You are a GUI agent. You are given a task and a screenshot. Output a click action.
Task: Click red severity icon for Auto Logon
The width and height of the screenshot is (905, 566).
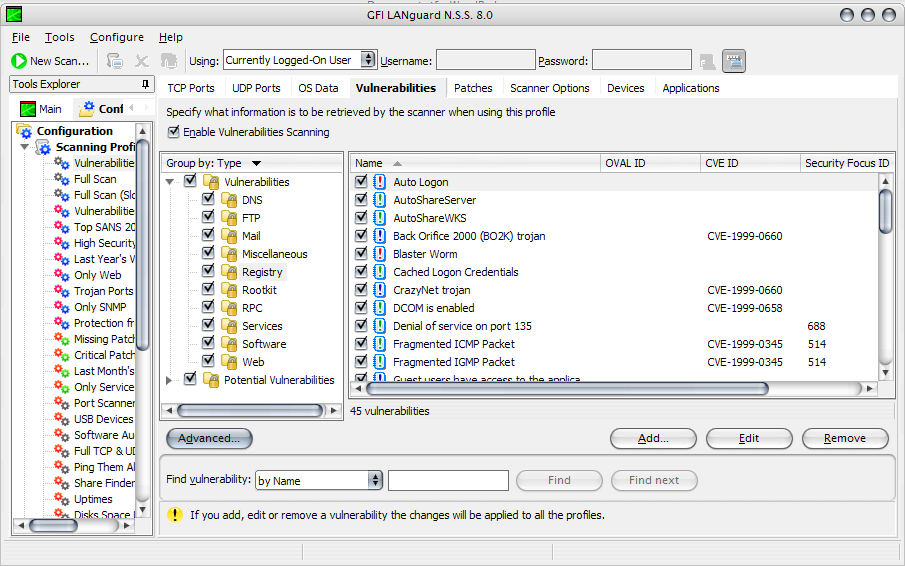[x=379, y=182]
